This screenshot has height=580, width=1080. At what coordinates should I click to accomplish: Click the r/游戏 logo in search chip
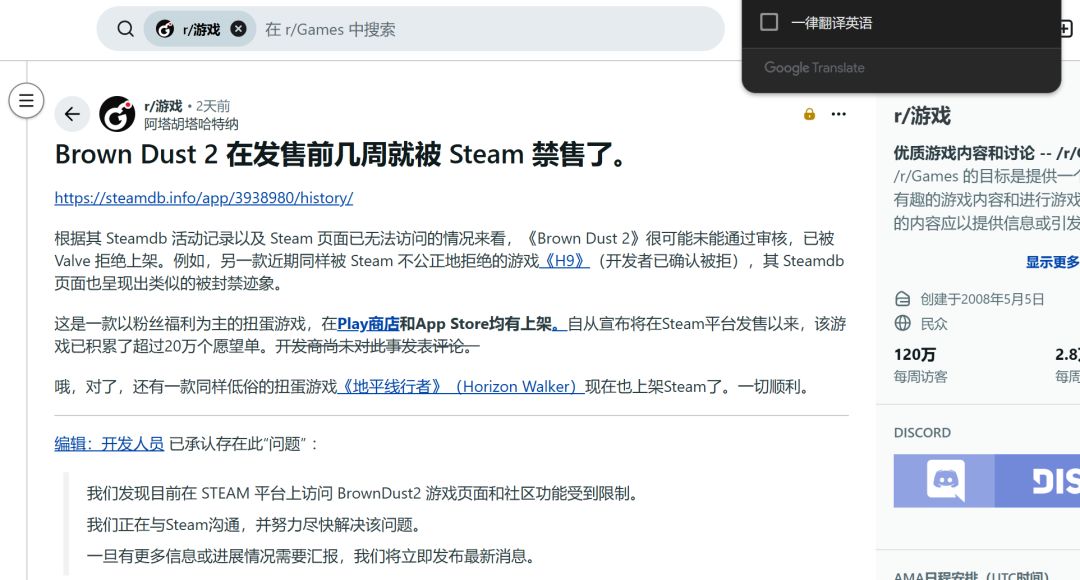click(165, 29)
